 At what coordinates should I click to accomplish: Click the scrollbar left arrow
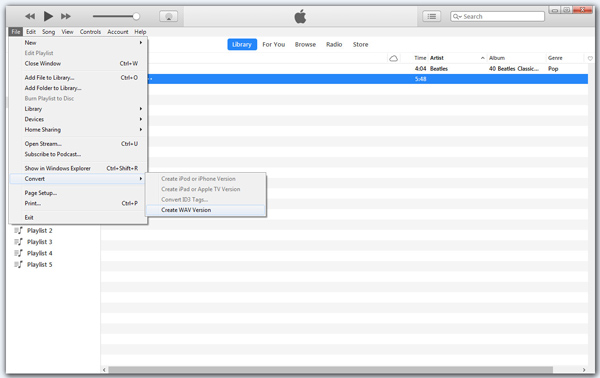click(x=104, y=370)
